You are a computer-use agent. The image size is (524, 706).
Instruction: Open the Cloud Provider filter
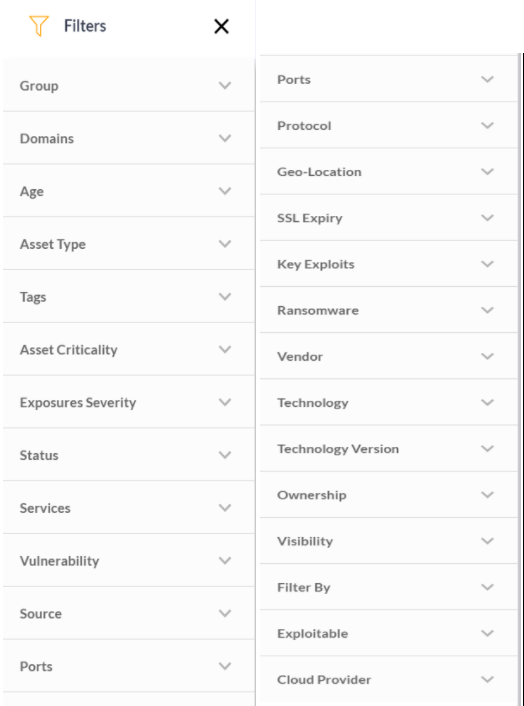click(389, 679)
